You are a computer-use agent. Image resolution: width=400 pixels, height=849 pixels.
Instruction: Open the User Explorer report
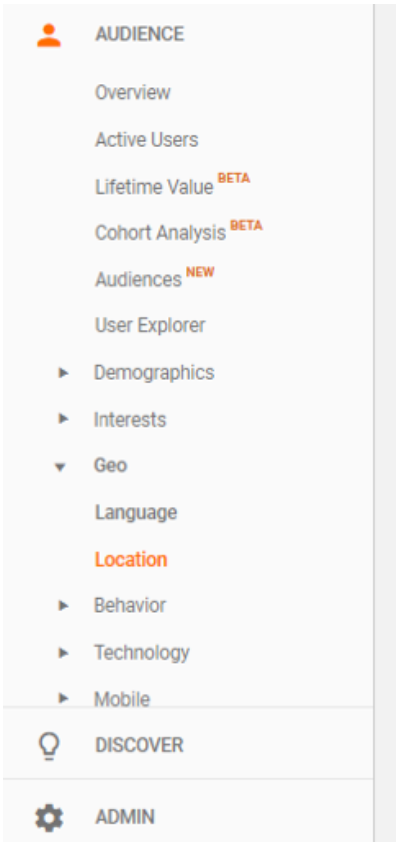(x=150, y=325)
